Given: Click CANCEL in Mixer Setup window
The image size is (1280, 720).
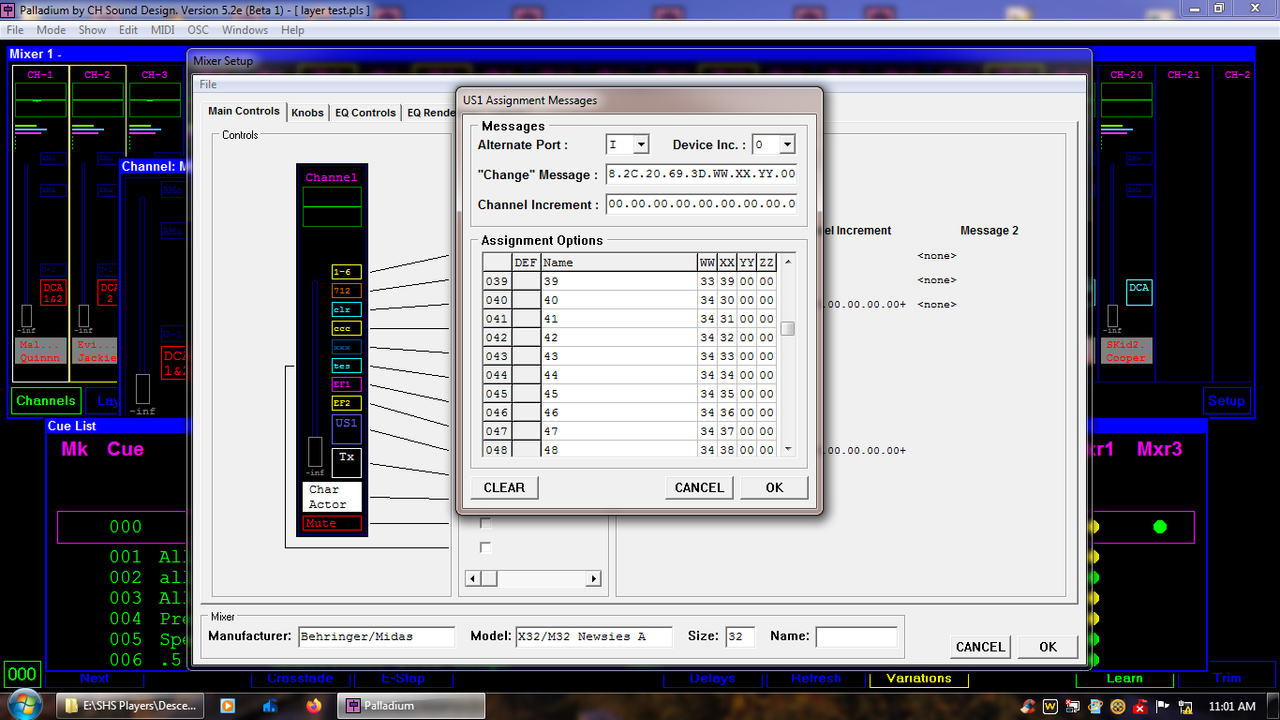Looking at the screenshot, I should click(980, 647).
